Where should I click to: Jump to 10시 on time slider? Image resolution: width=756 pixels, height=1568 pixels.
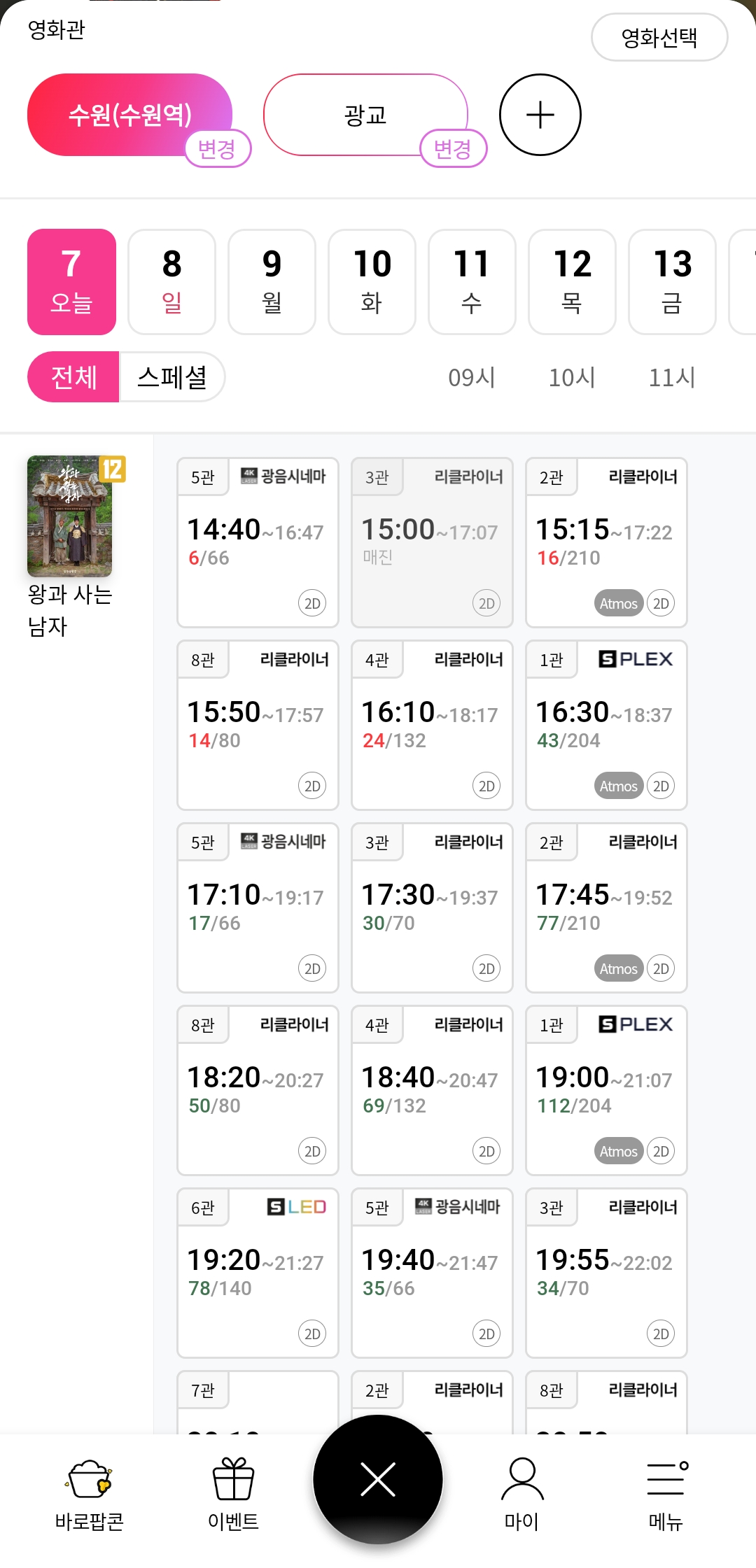[572, 378]
